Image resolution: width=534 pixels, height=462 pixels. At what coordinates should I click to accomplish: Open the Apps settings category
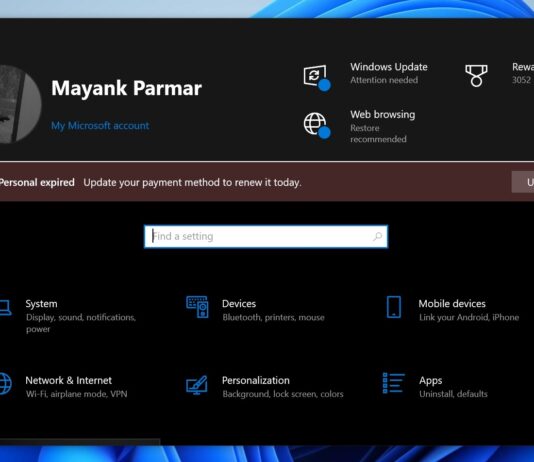click(435, 386)
